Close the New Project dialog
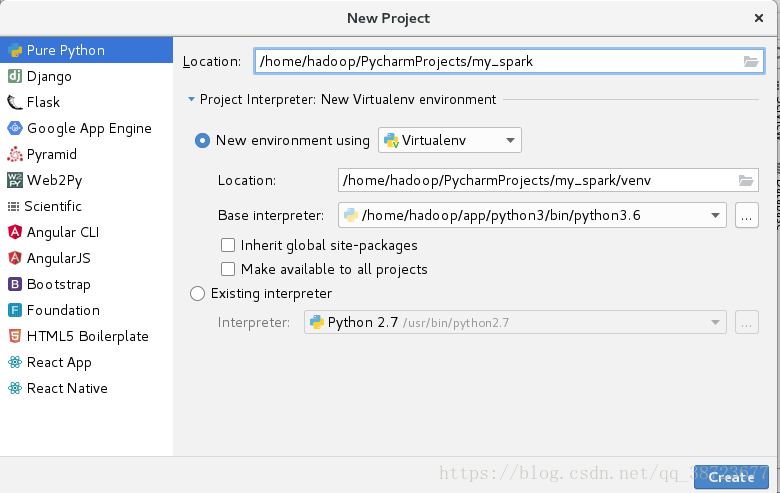The height and width of the screenshot is (493, 780). pos(759,18)
